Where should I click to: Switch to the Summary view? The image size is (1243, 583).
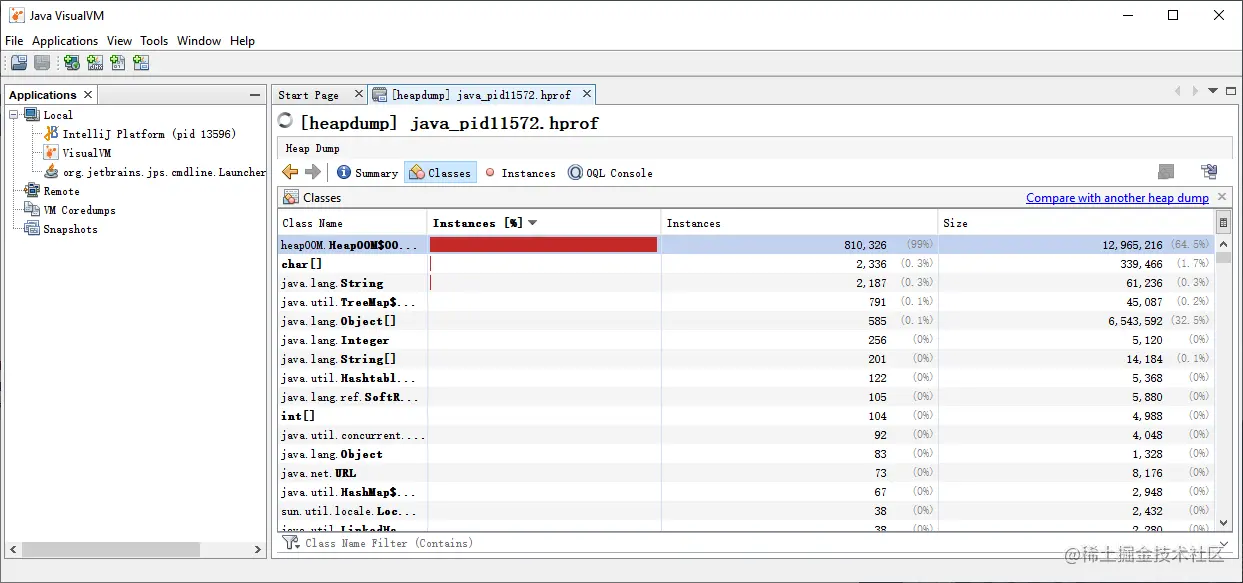coord(367,173)
